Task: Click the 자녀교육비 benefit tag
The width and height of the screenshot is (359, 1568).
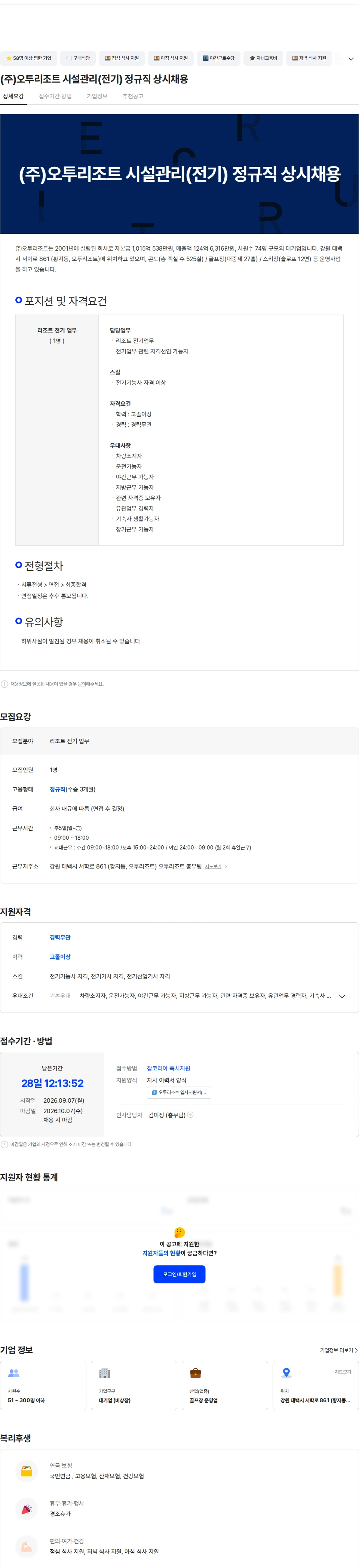Action: 263,58
